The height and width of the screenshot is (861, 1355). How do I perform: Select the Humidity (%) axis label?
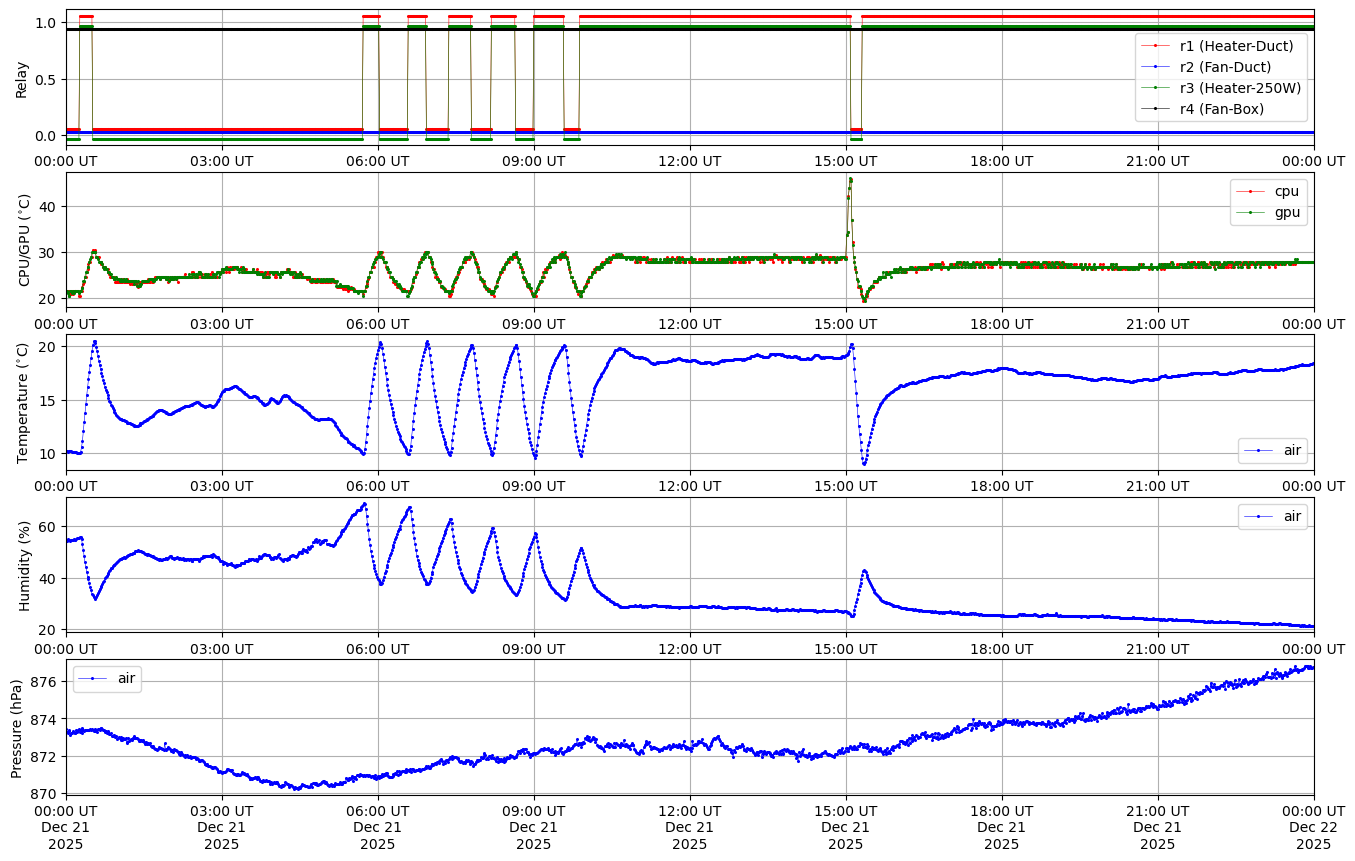click(x=24, y=565)
